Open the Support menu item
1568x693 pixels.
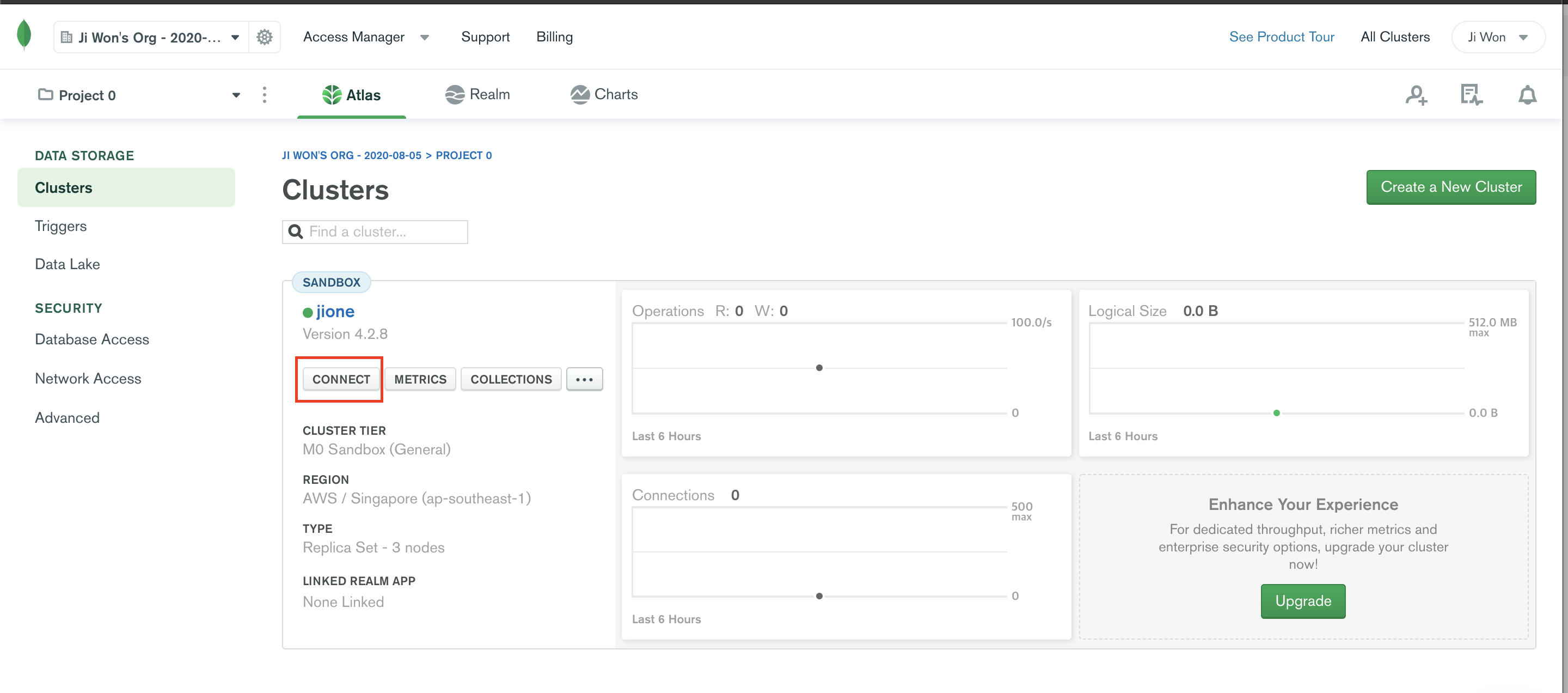point(485,37)
